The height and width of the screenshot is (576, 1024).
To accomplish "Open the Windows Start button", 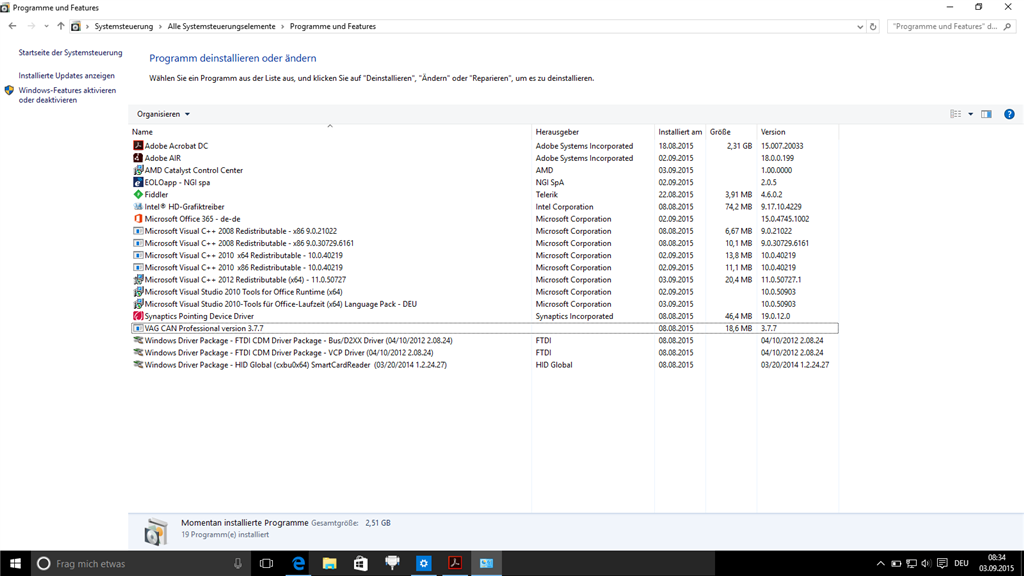I will pos(15,563).
